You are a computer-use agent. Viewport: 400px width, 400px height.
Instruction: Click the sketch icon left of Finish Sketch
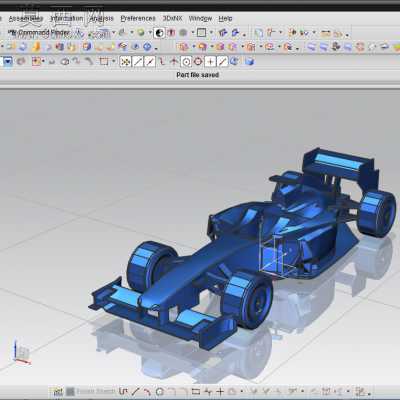pyautogui.click(x=58, y=391)
